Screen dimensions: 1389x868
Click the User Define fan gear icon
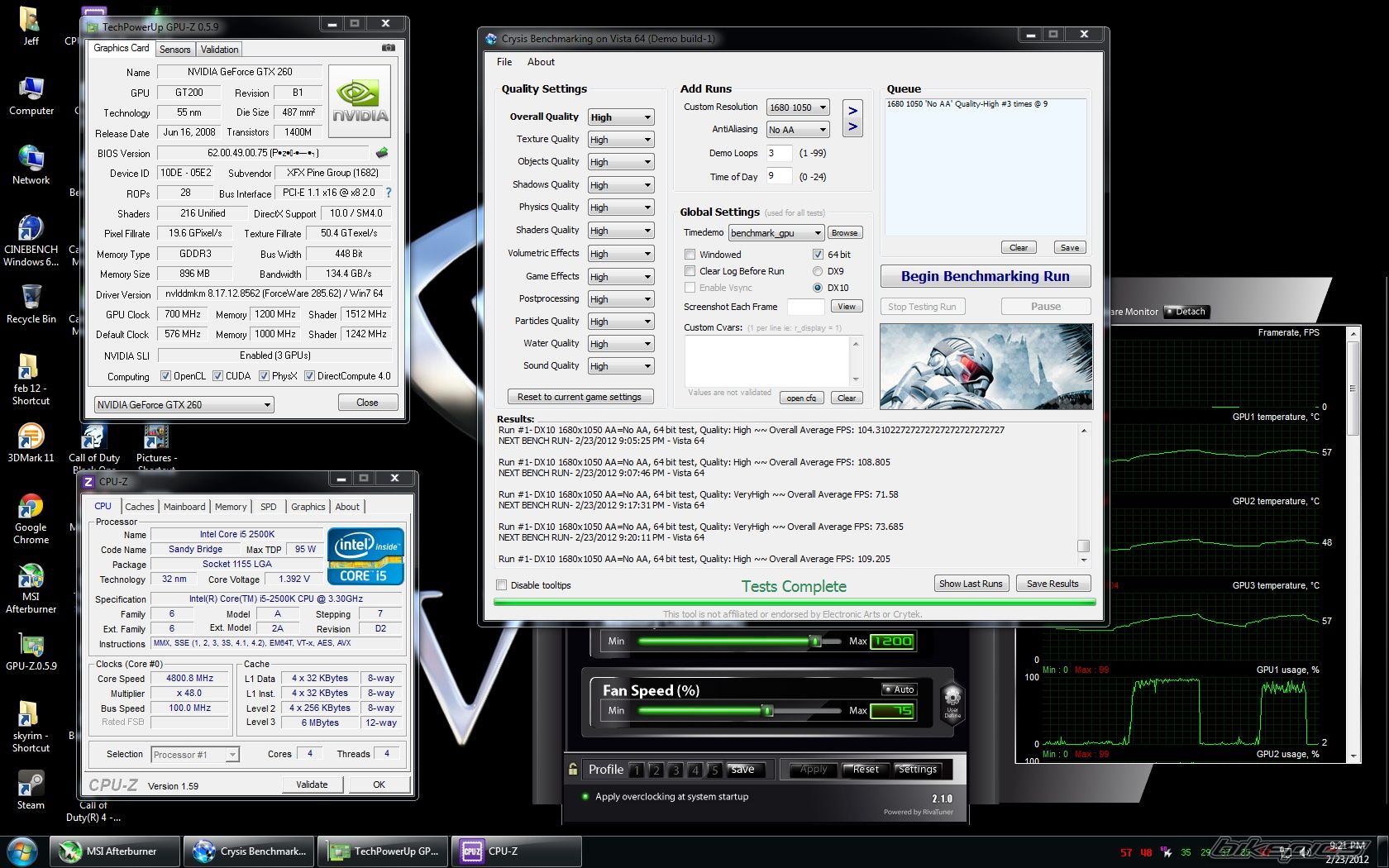pos(952,696)
